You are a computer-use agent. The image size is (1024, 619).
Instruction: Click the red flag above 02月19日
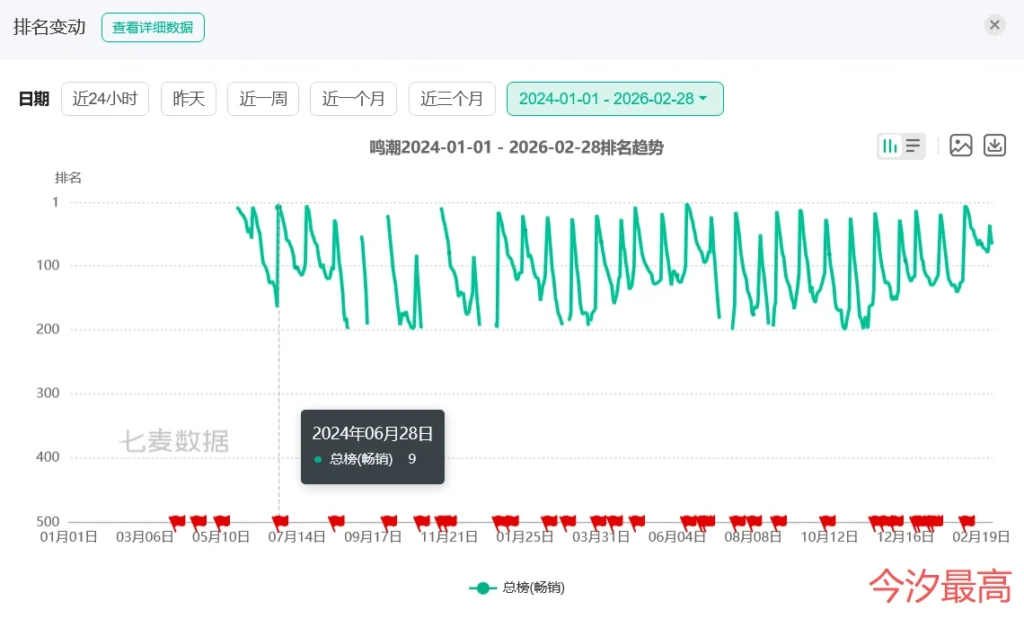pyautogui.click(x=967, y=520)
